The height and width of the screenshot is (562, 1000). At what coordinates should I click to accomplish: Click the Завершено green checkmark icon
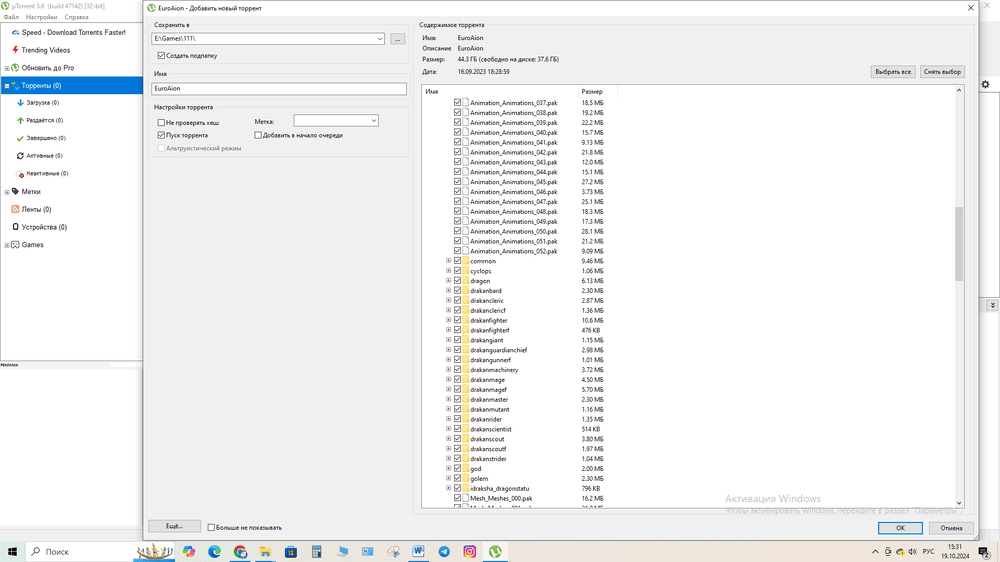(x=20, y=138)
